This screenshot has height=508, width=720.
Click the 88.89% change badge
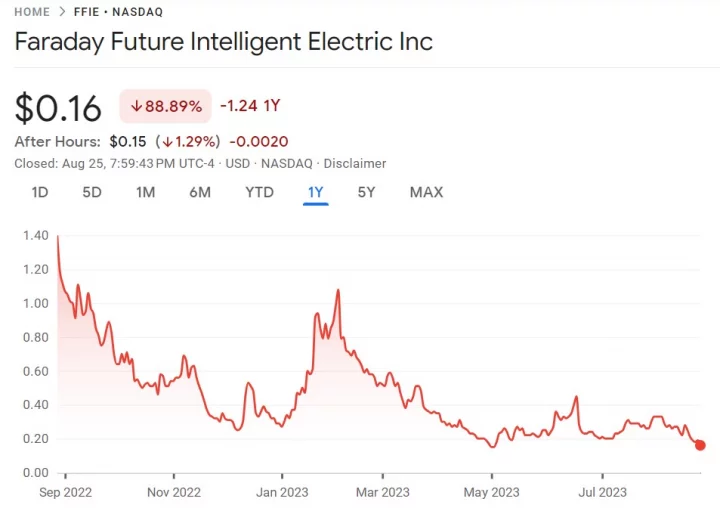coord(165,106)
